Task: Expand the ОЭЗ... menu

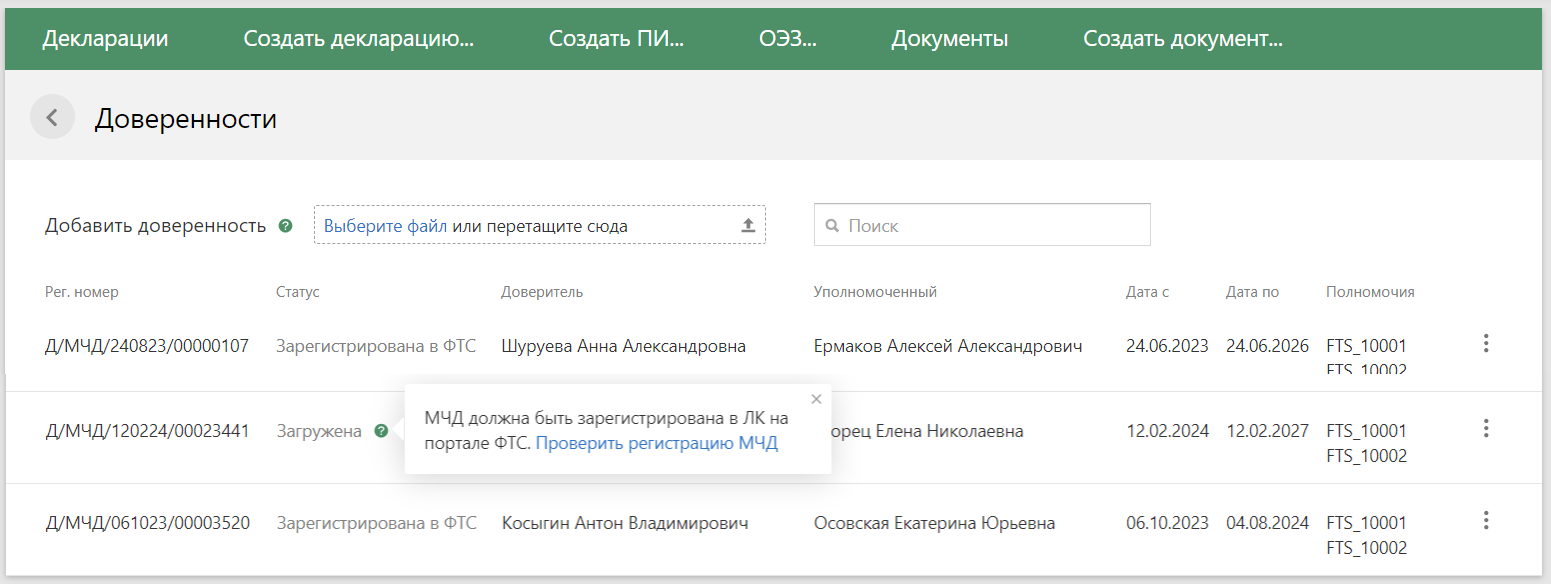Action: pyautogui.click(x=788, y=39)
